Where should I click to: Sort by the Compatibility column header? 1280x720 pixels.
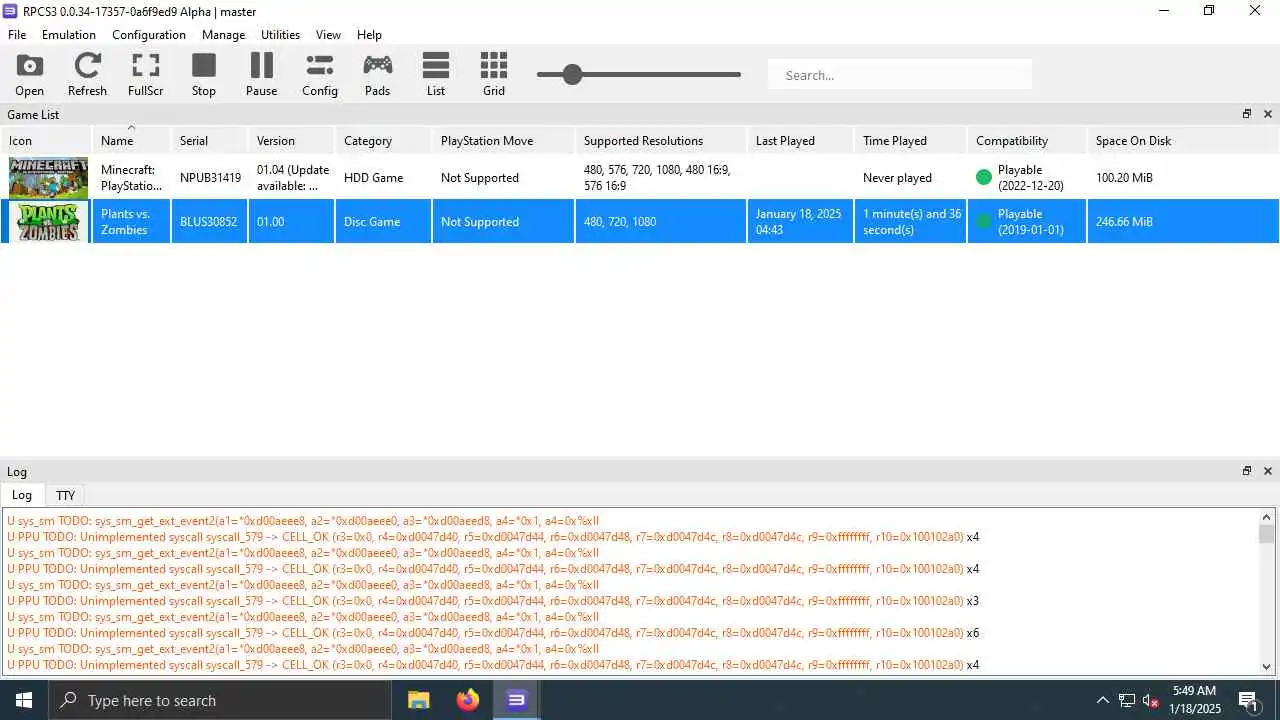(1027, 140)
